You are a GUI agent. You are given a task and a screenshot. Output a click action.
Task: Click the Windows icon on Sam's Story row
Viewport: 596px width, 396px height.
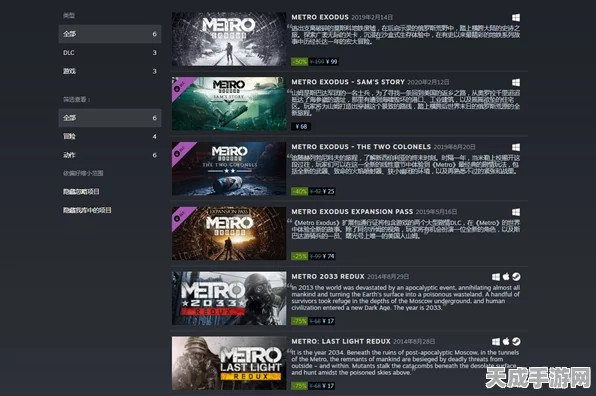tap(515, 82)
